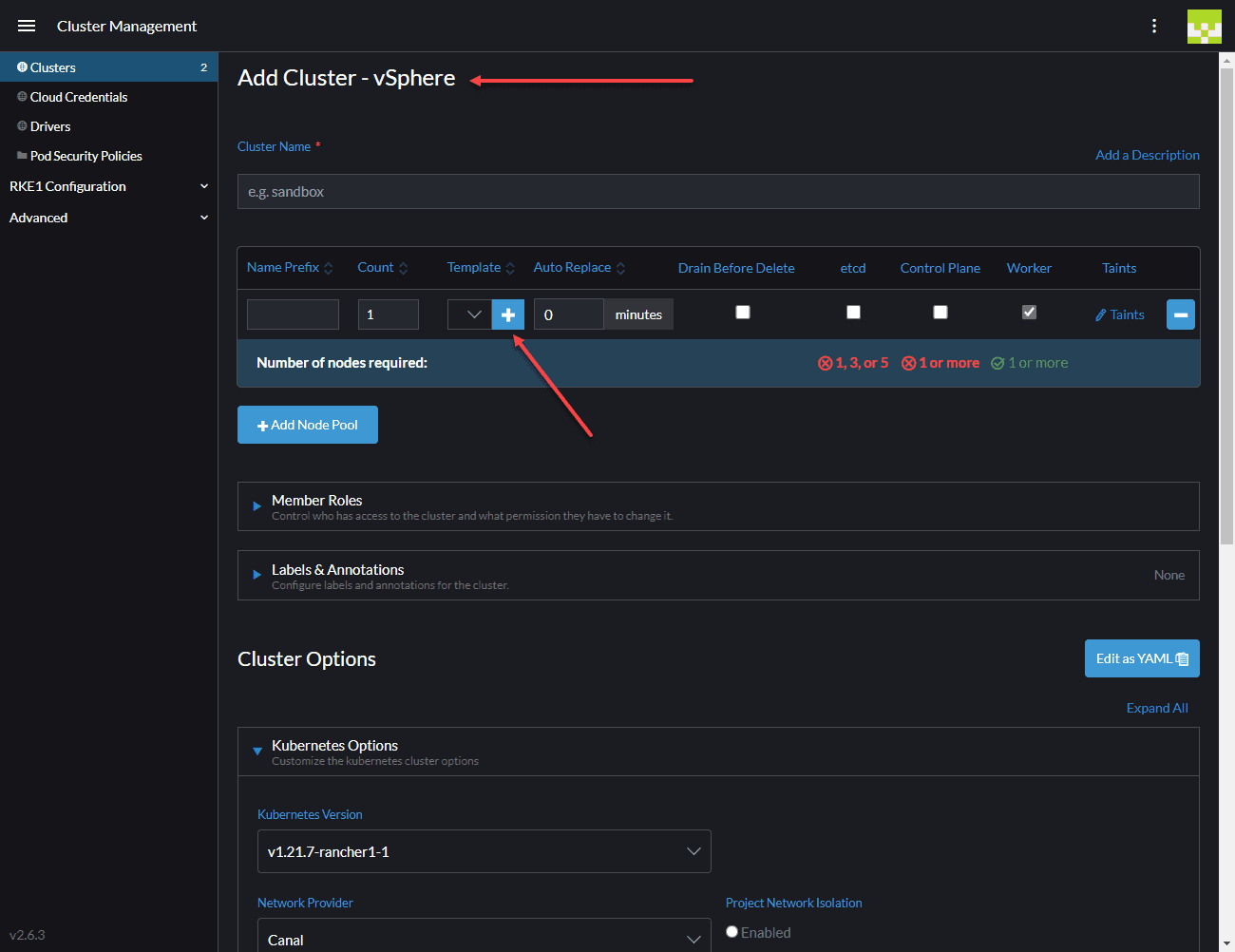Click the Taints pencil edit link
This screenshot has height=952, width=1235.
tap(1120, 314)
